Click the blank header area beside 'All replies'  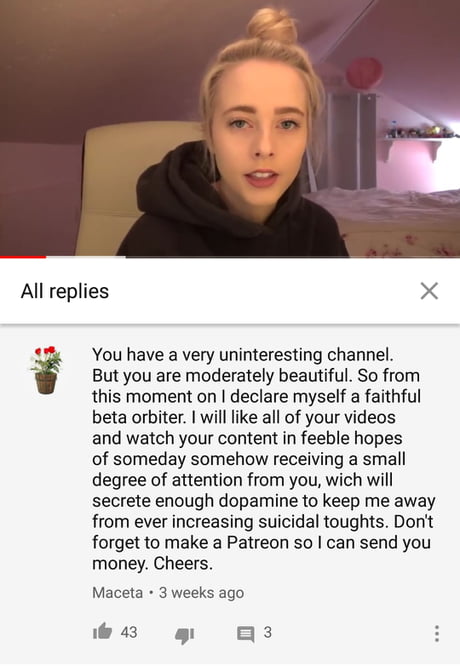(x=263, y=291)
